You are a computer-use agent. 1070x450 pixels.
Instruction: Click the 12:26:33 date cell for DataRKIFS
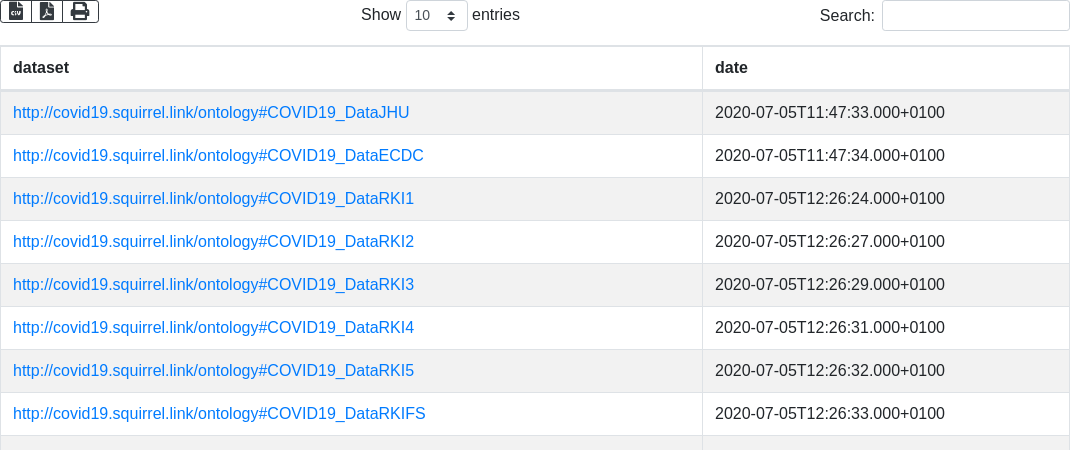pyautogui.click(x=829, y=414)
